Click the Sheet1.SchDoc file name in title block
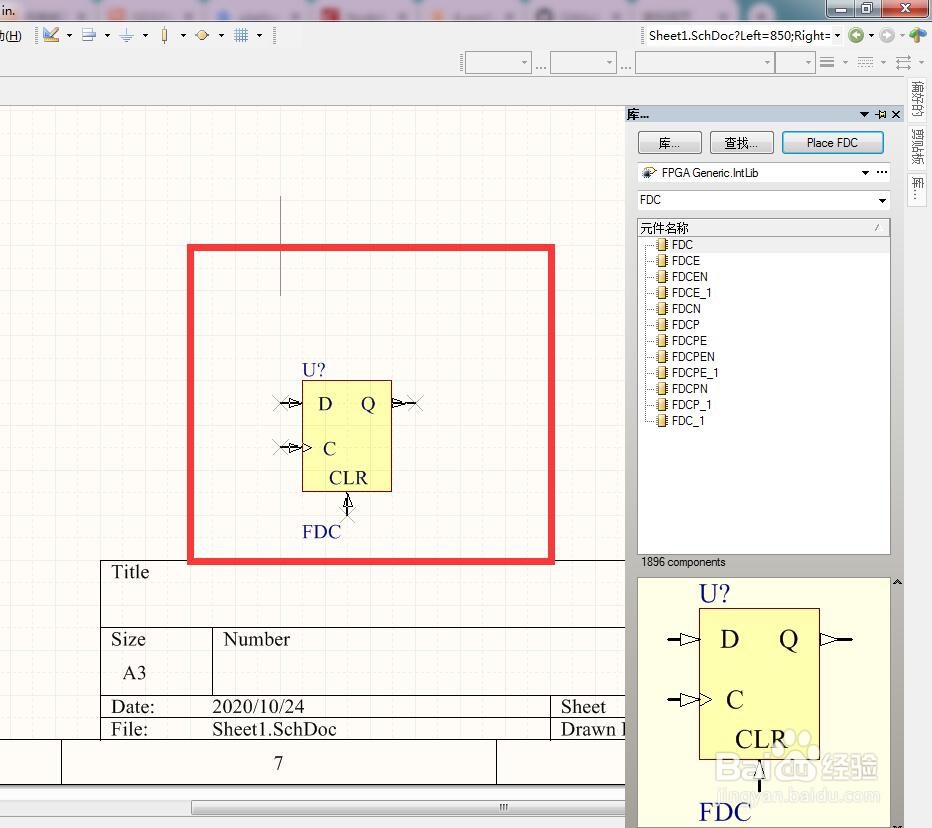932x828 pixels. (x=274, y=729)
